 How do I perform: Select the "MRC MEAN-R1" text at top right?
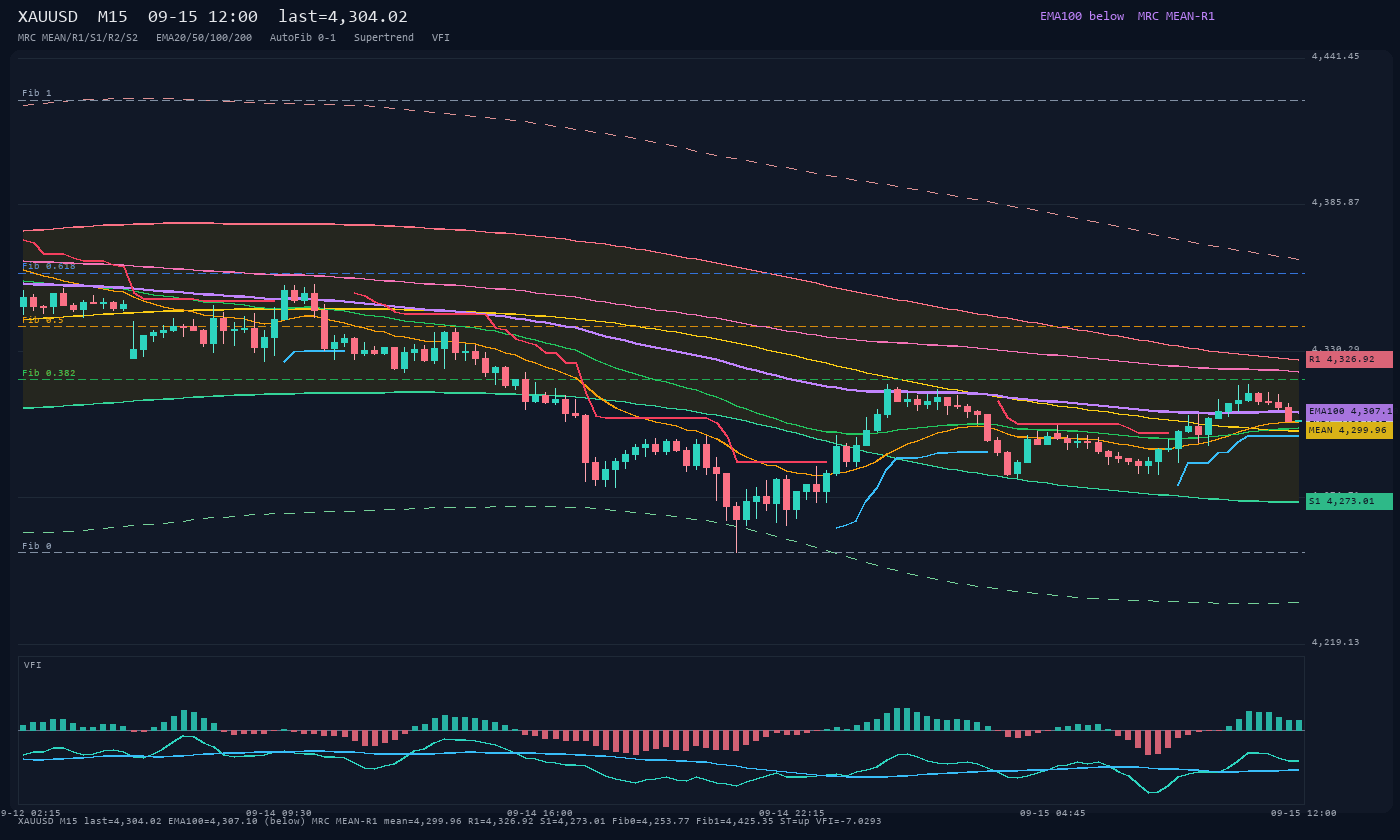click(1176, 16)
